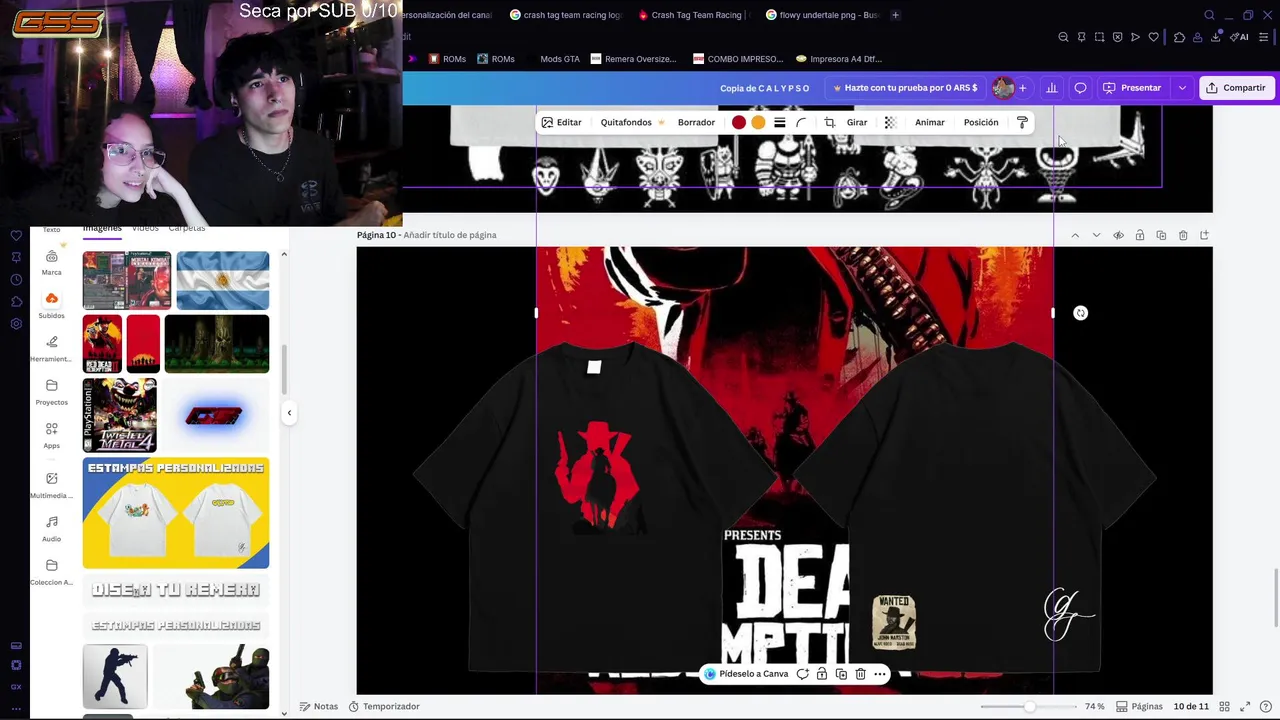
Task: Delete element trash icon in floating toolbar
Action: tap(860, 674)
